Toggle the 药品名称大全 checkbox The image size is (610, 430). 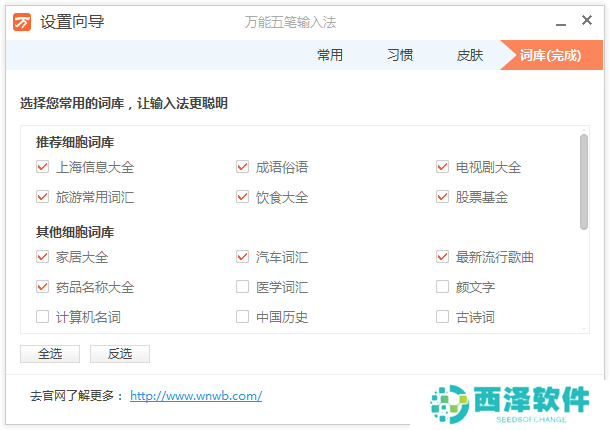pyautogui.click(x=42, y=287)
